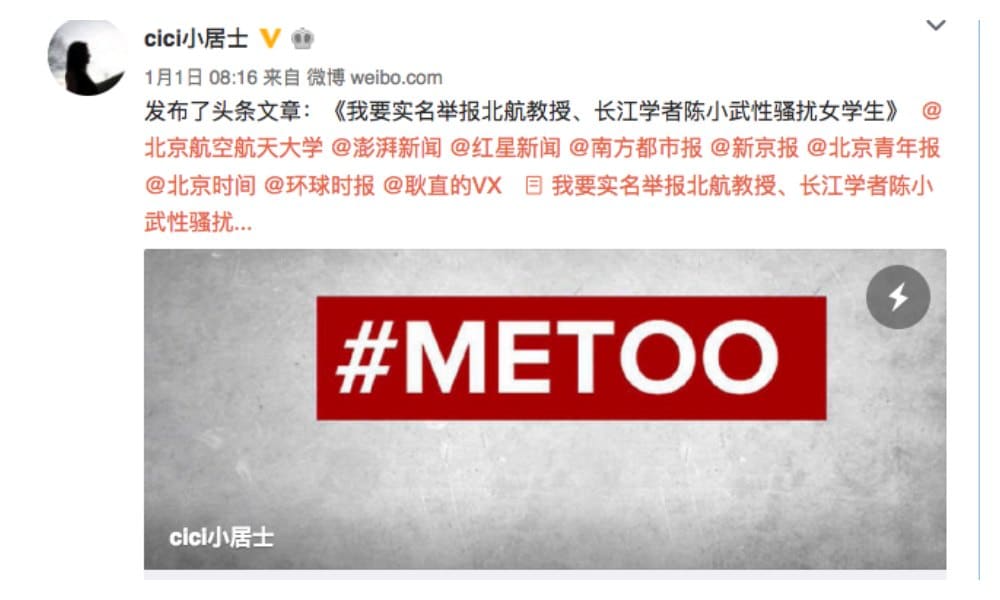Click the article document icon before headline link
This screenshot has width=1000, height=600.
point(533,186)
